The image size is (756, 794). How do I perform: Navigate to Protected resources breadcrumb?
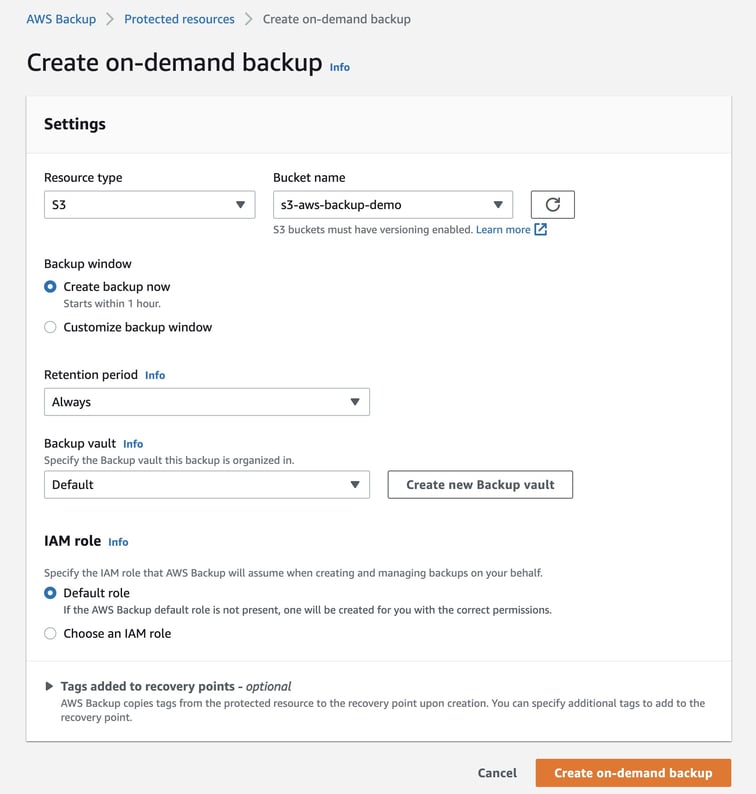coord(179,19)
